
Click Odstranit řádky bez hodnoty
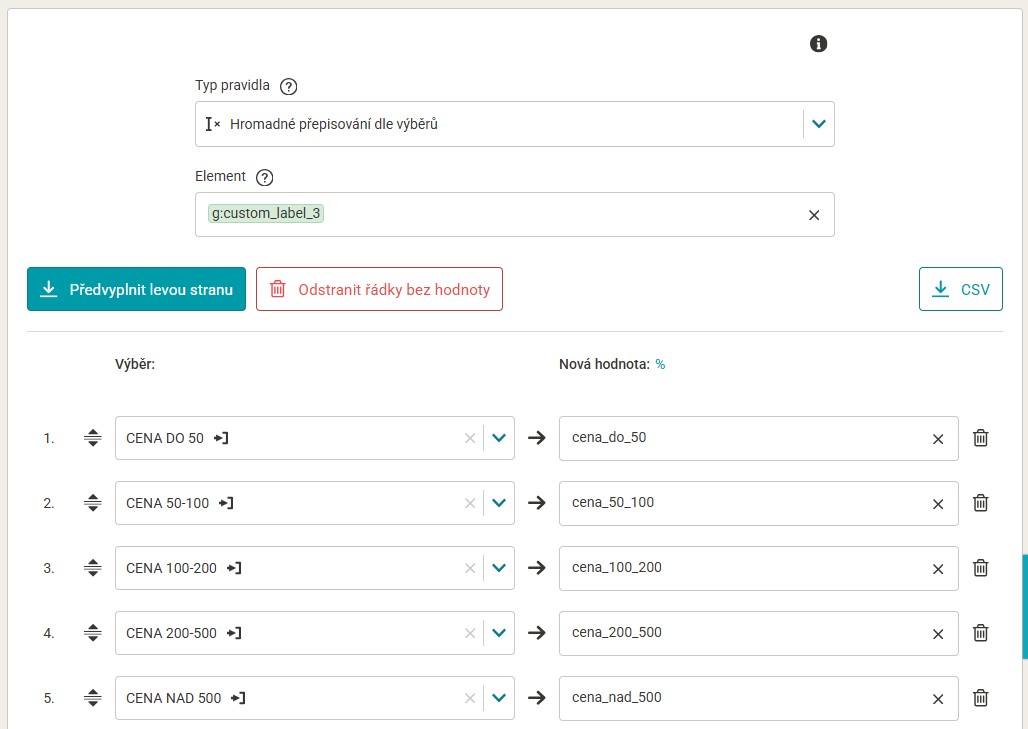(x=379, y=290)
